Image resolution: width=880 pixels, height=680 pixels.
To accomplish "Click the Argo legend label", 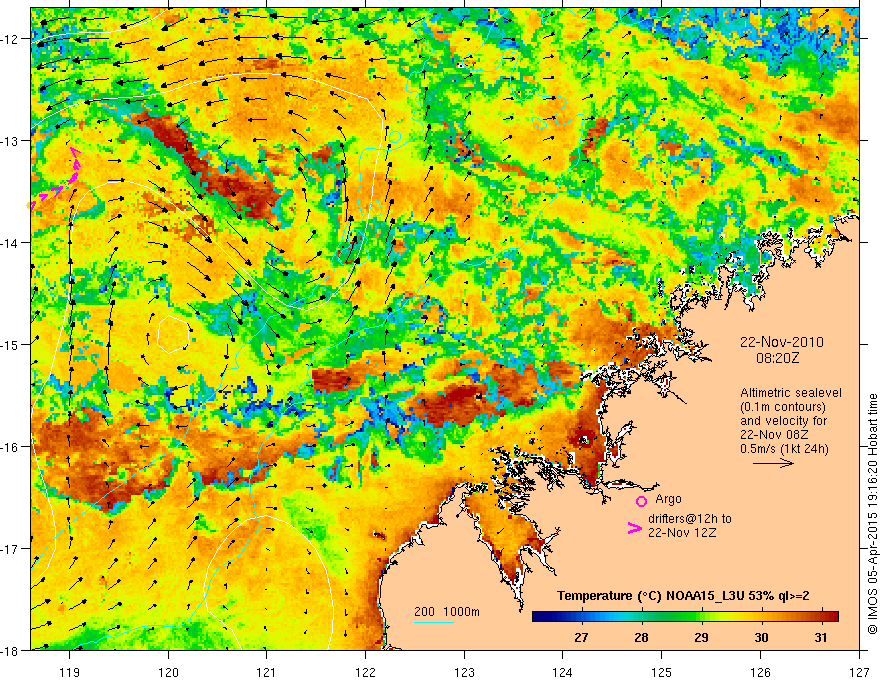I will pyautogui.click(x=668, y=499).
